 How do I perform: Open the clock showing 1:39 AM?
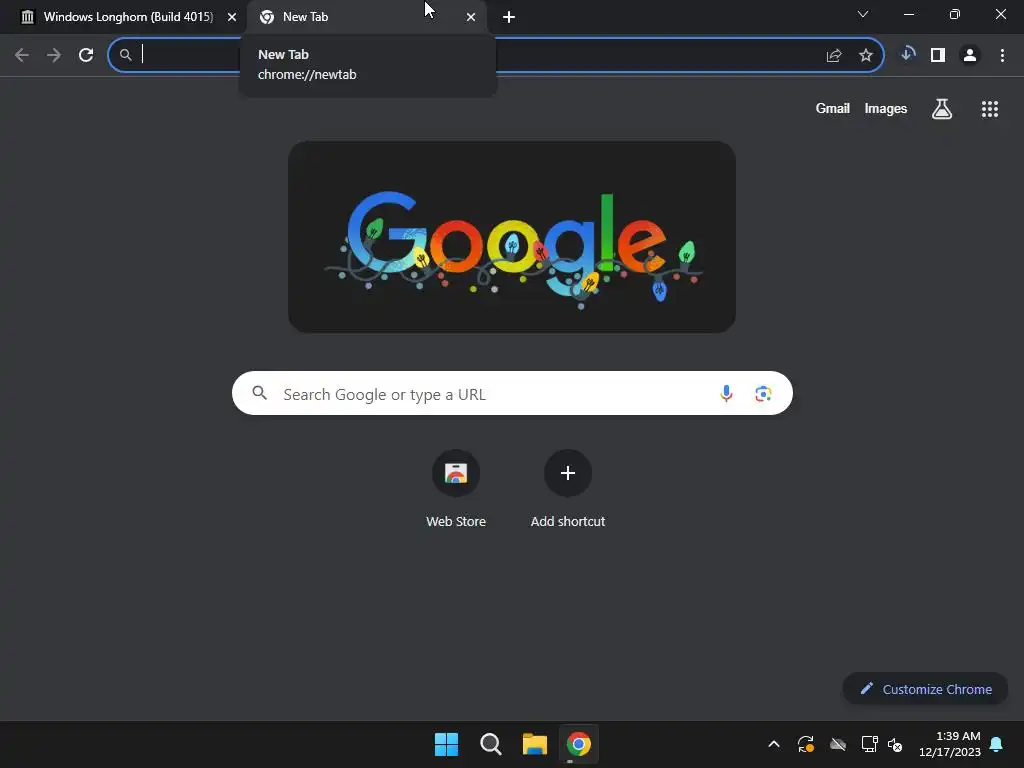[x=950, y=744]
